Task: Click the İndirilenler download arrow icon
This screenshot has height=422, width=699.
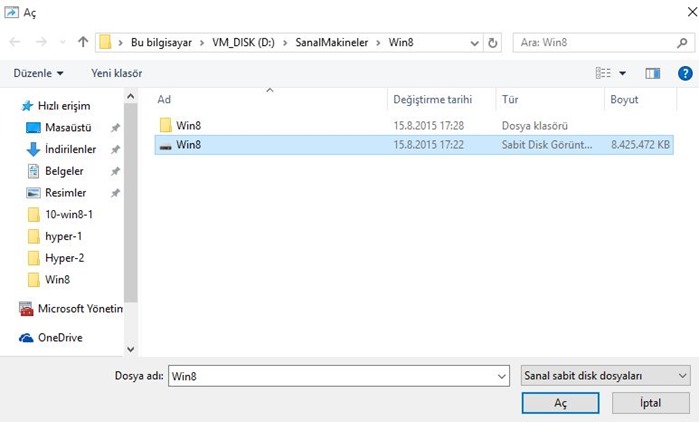Action: point(33,149)
